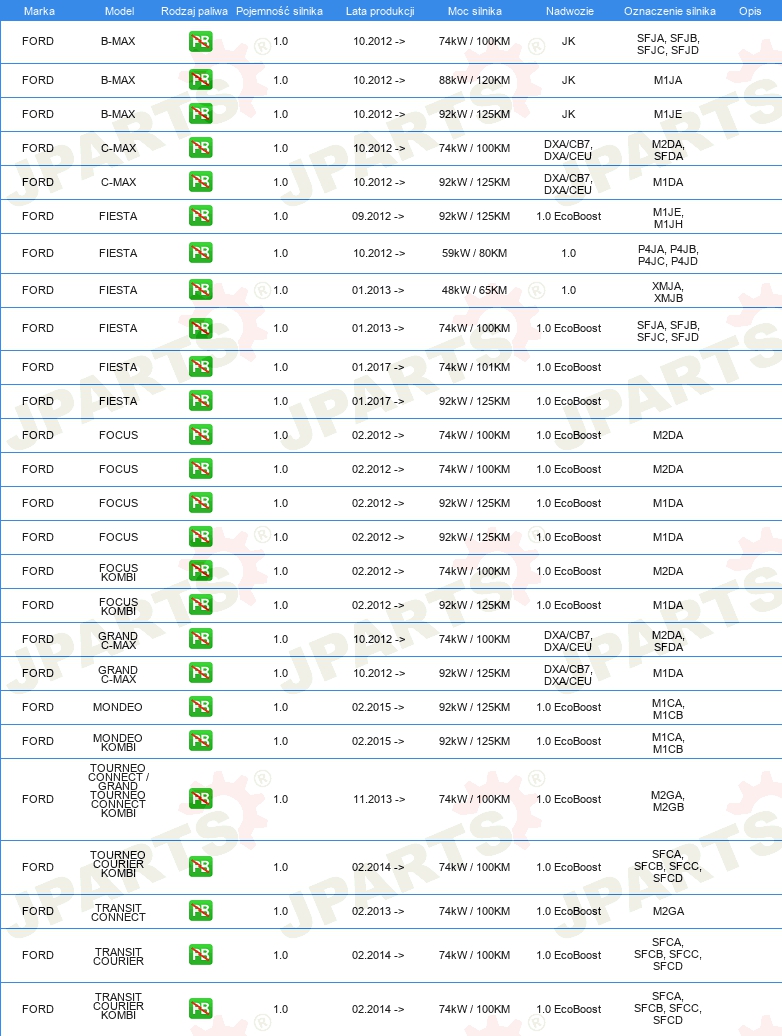This screenshot has width=782, height=1036.
Task: Click the fuel icon in the TRANSIT COURIER (non-KOMBI) row
Action: point(201,955)
